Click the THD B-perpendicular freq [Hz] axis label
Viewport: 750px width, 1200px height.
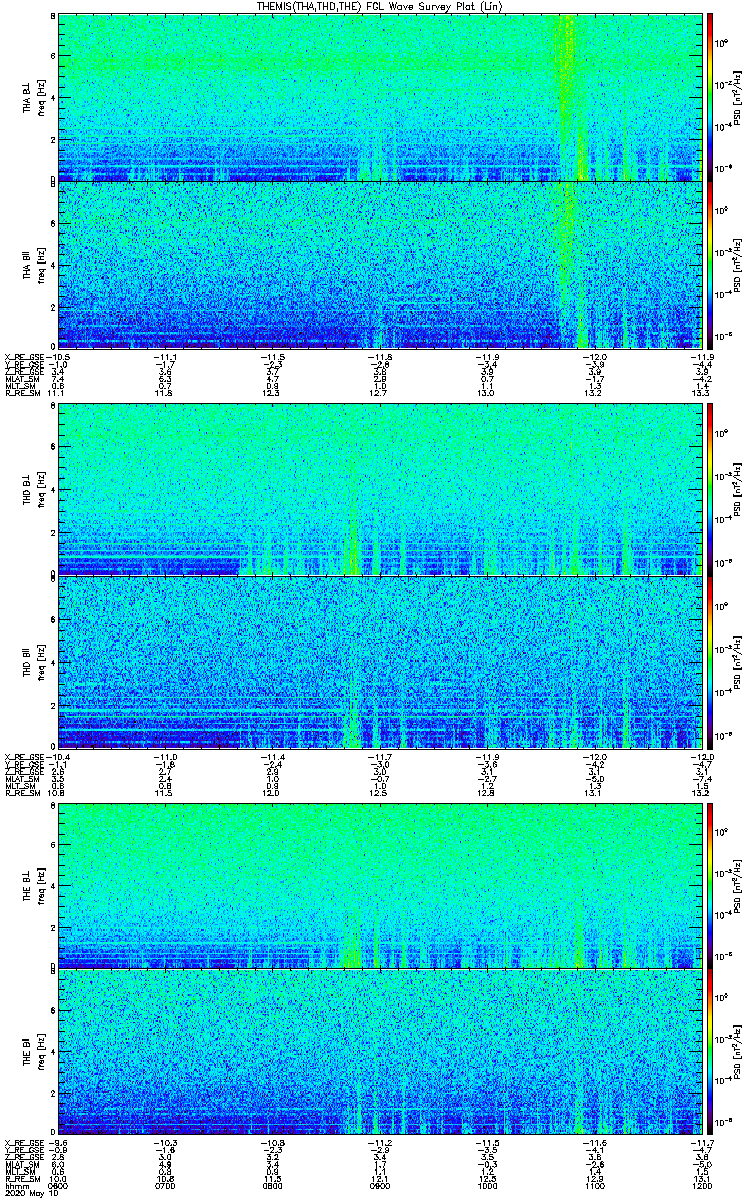40,490
